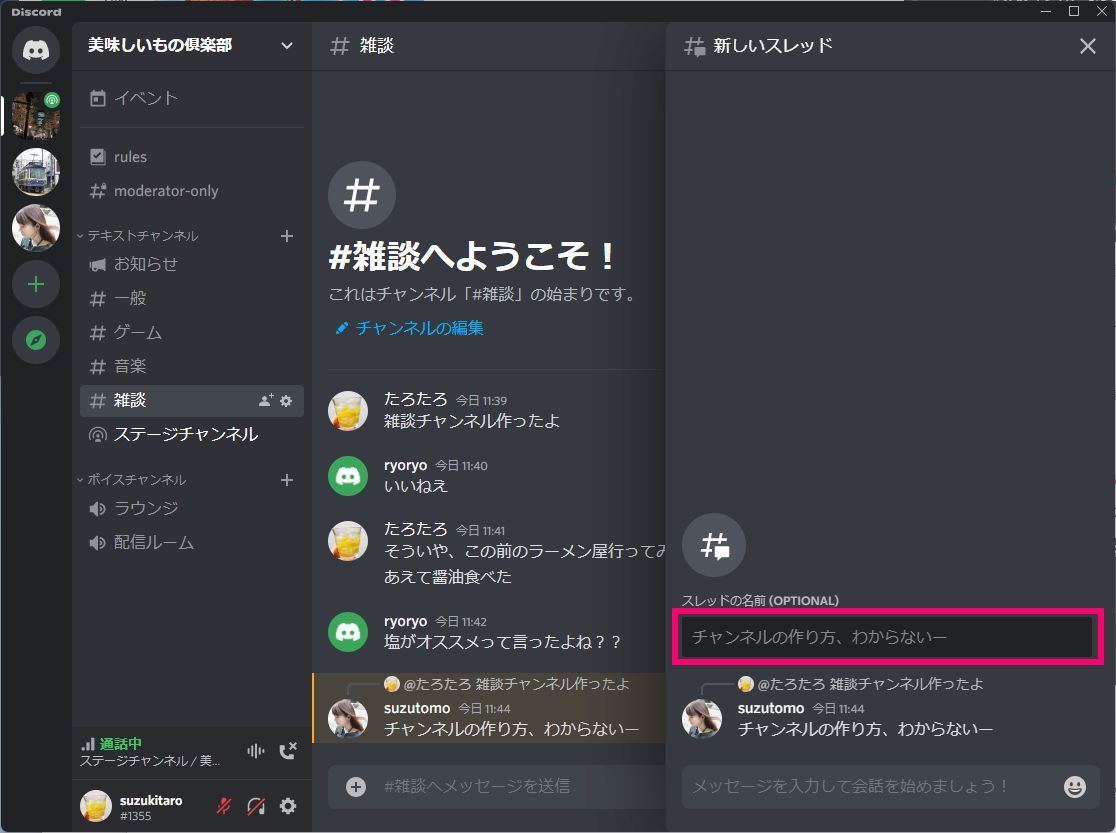Open the イベント events list
Viewport: 1116px width, 833px height.
(191, 98)
